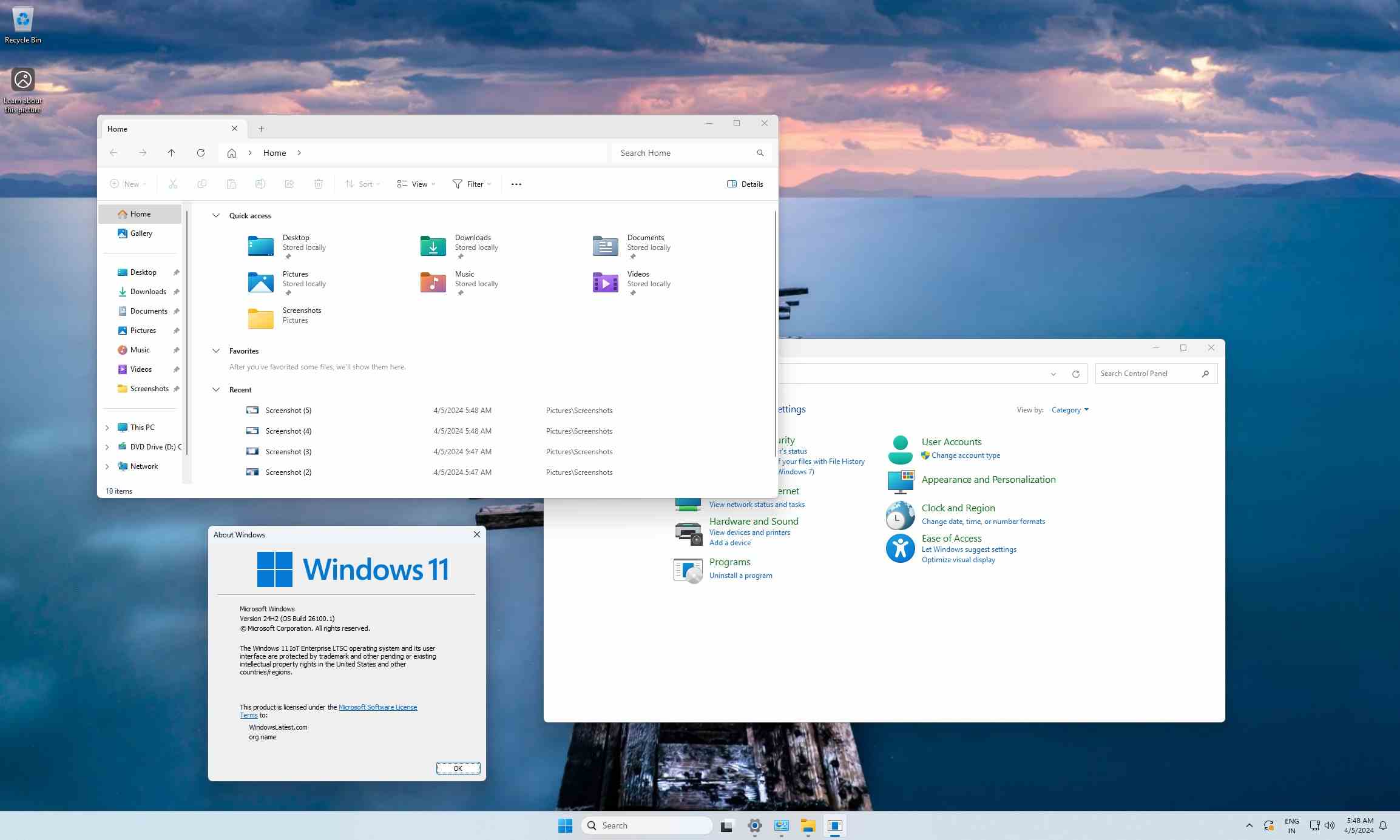This screenshot has width=1400, height=840.
Task: Open the Downloads folder icon in Quick access
Action: (x=433, y=246)
